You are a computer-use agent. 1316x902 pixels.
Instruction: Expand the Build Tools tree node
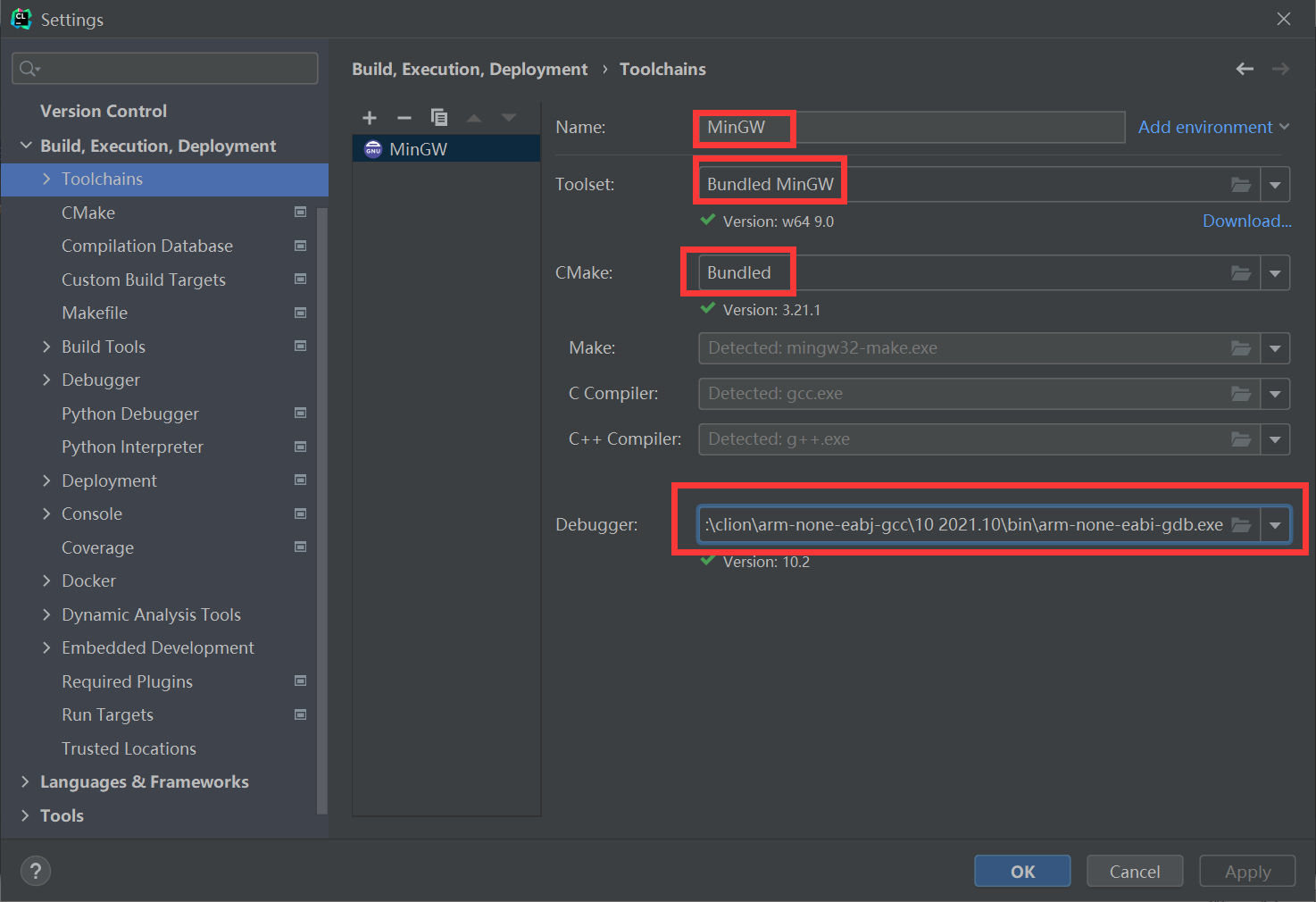[46, 347]
